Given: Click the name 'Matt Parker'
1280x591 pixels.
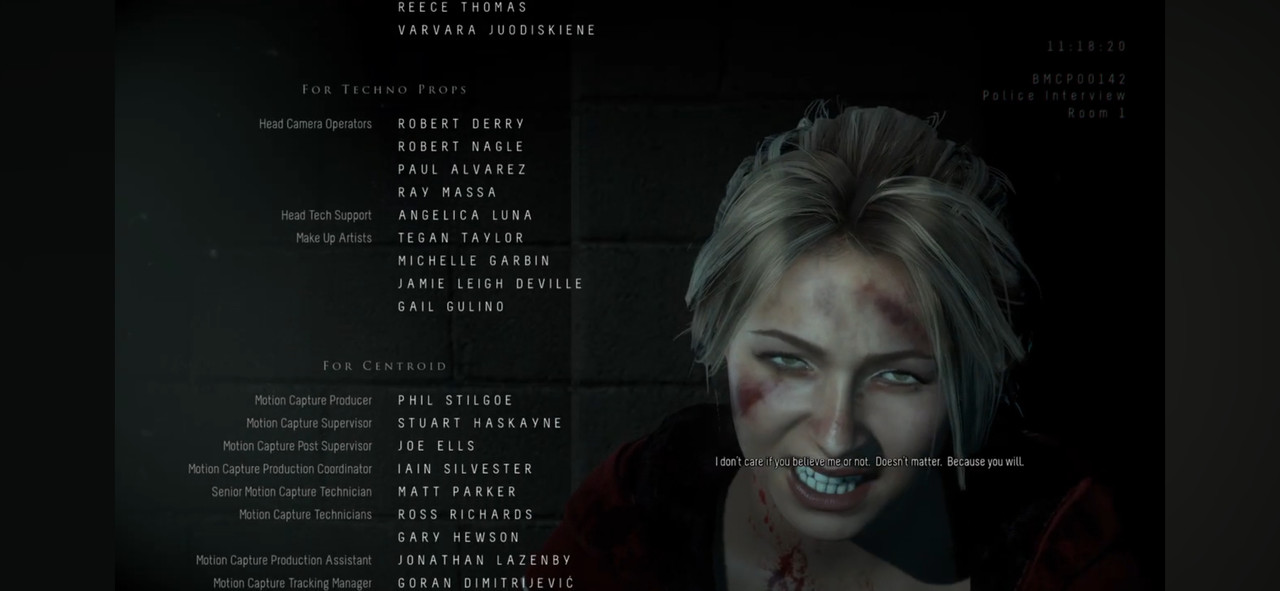Looking at the screenshot, I should click(x=457, y=492).
